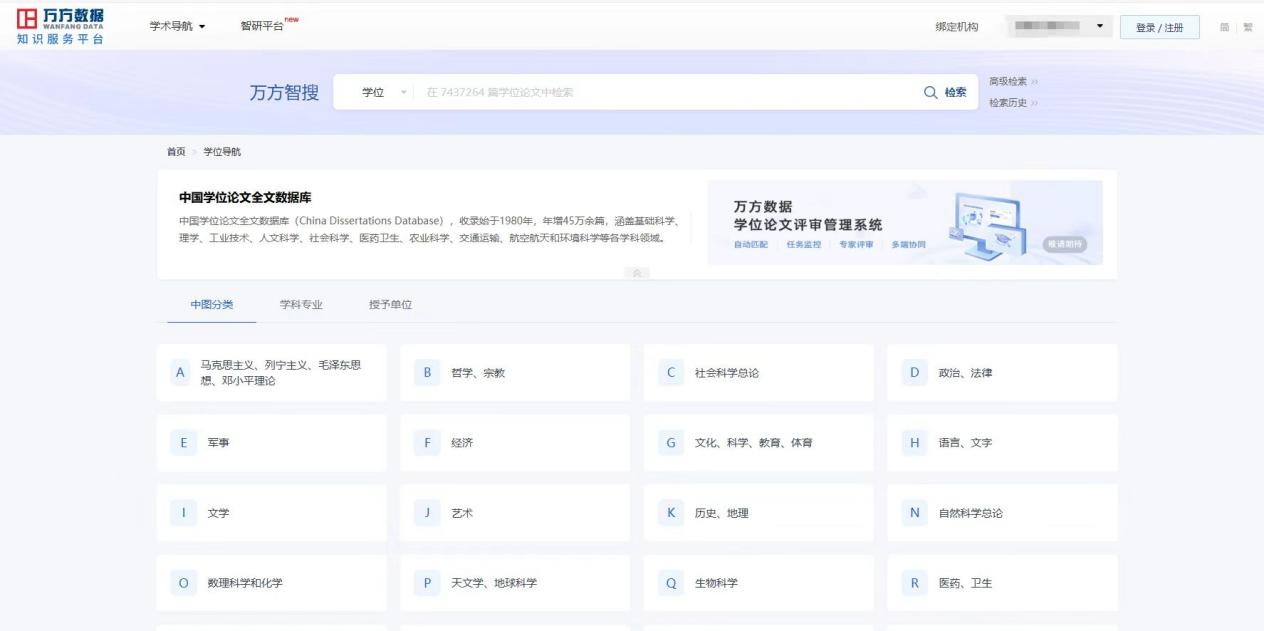
Task: Go to 首页 in the breadcrumb
Action: pyautogui.click(x=176, y=152)
